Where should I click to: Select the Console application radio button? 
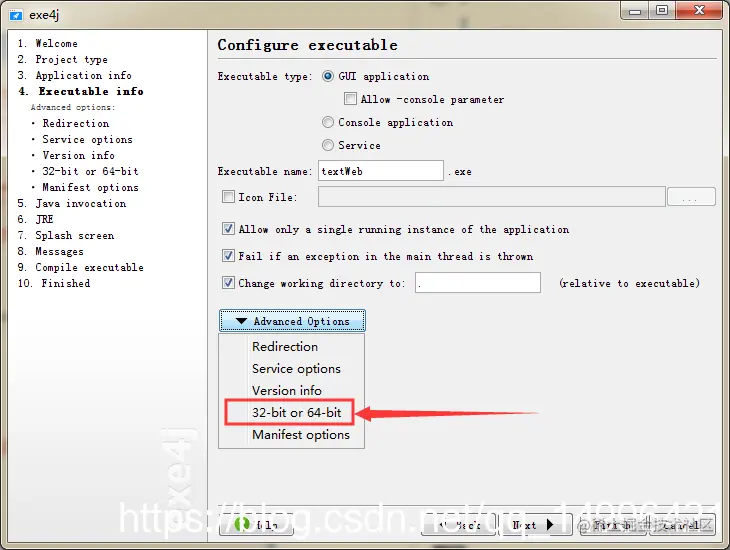(x=328, y=122)
